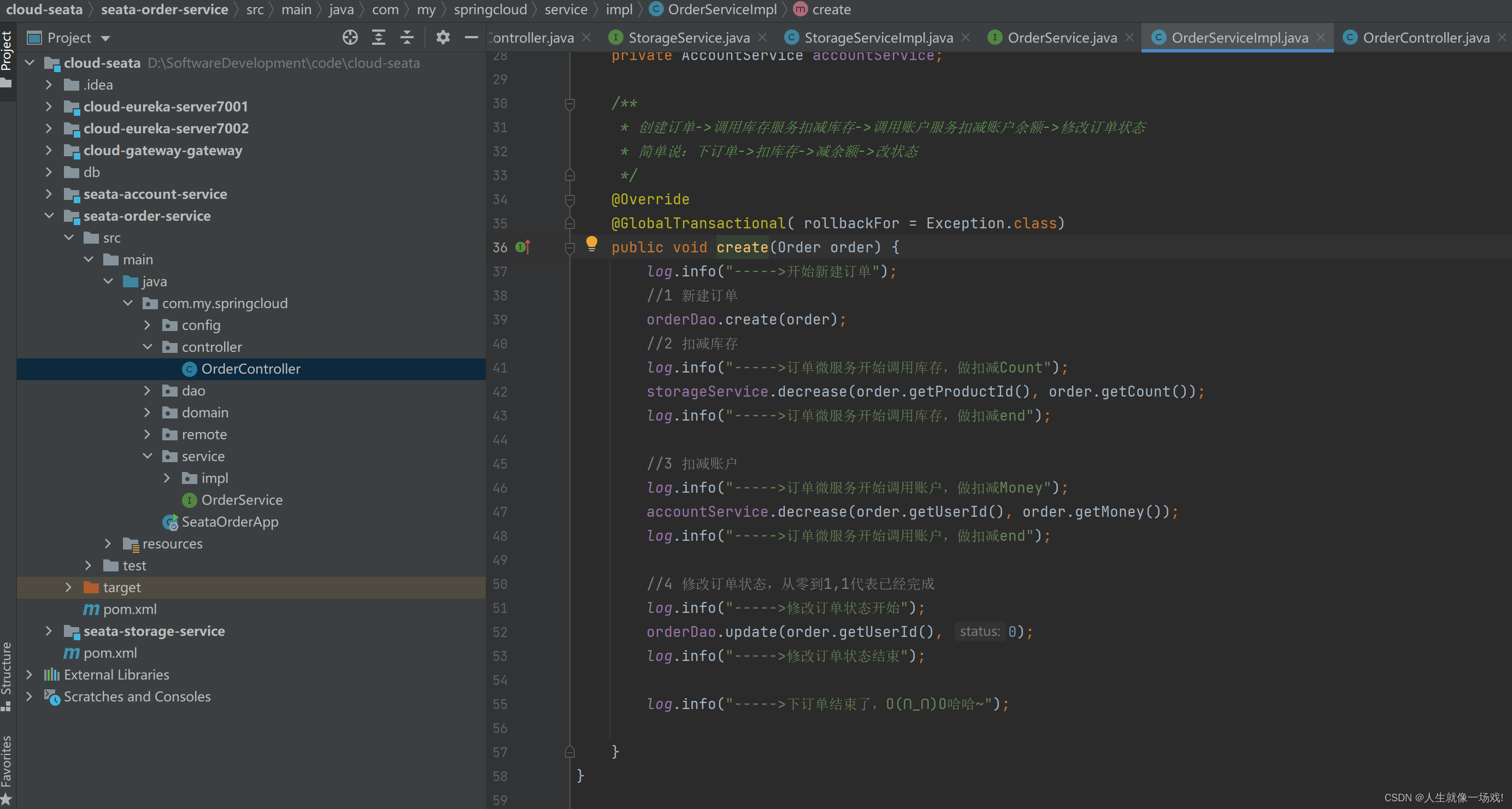Close the OrderServiceImpl.java tab
Screen dimensions: 1512x809
[1321, 38]
